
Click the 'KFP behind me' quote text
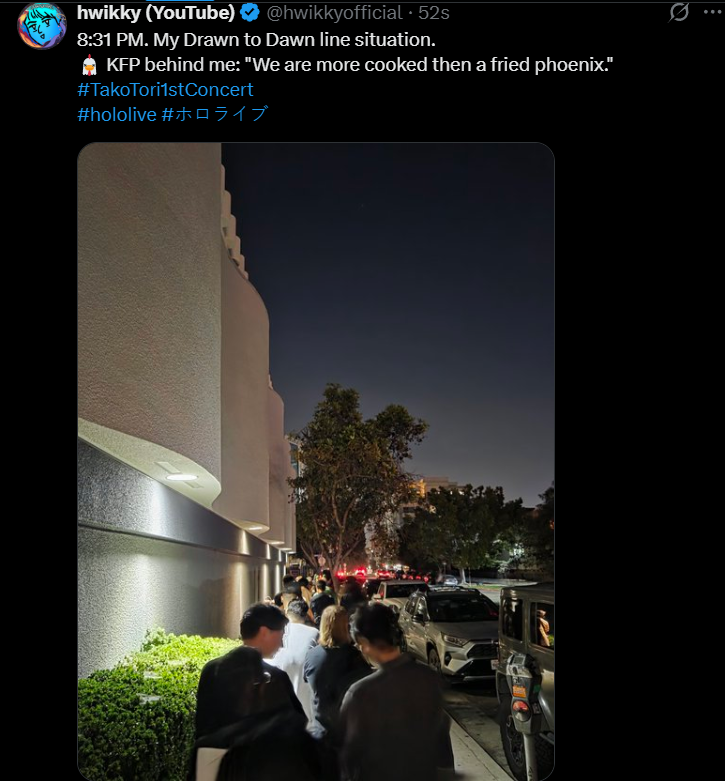click(360, 65)
